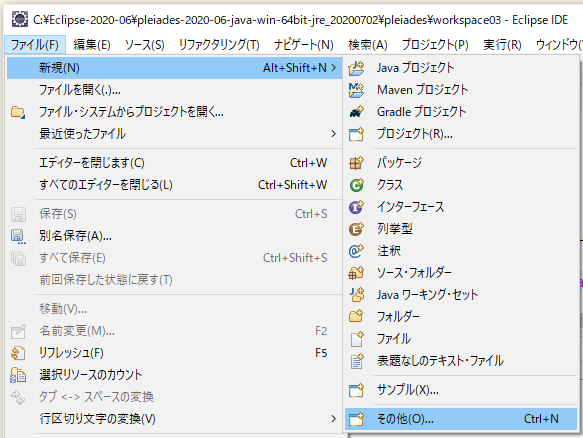583x438 pixels.
Task: Click the プロジェクト(R)... window icon
Action: pos(357,134)
